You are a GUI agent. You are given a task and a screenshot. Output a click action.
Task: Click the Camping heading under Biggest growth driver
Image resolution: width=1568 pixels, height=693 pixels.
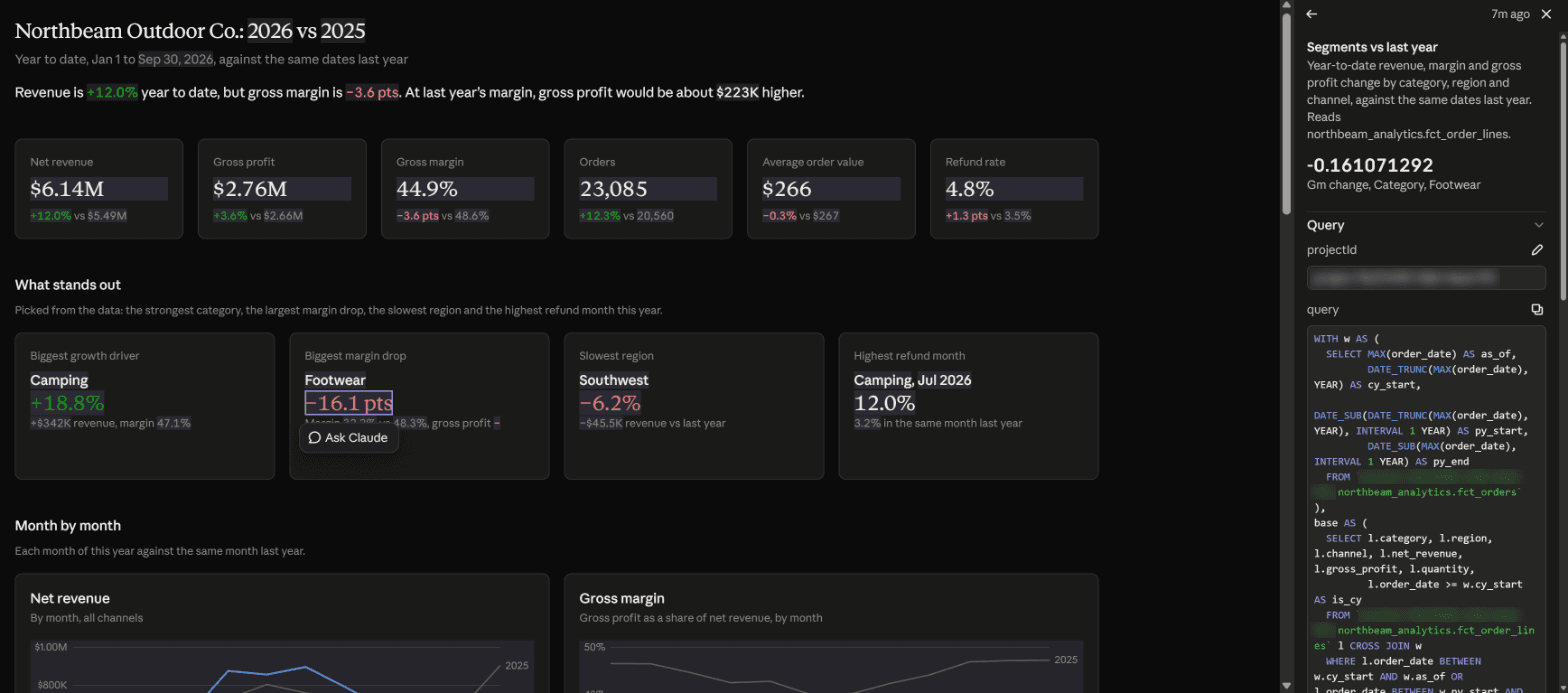[59, 380]
